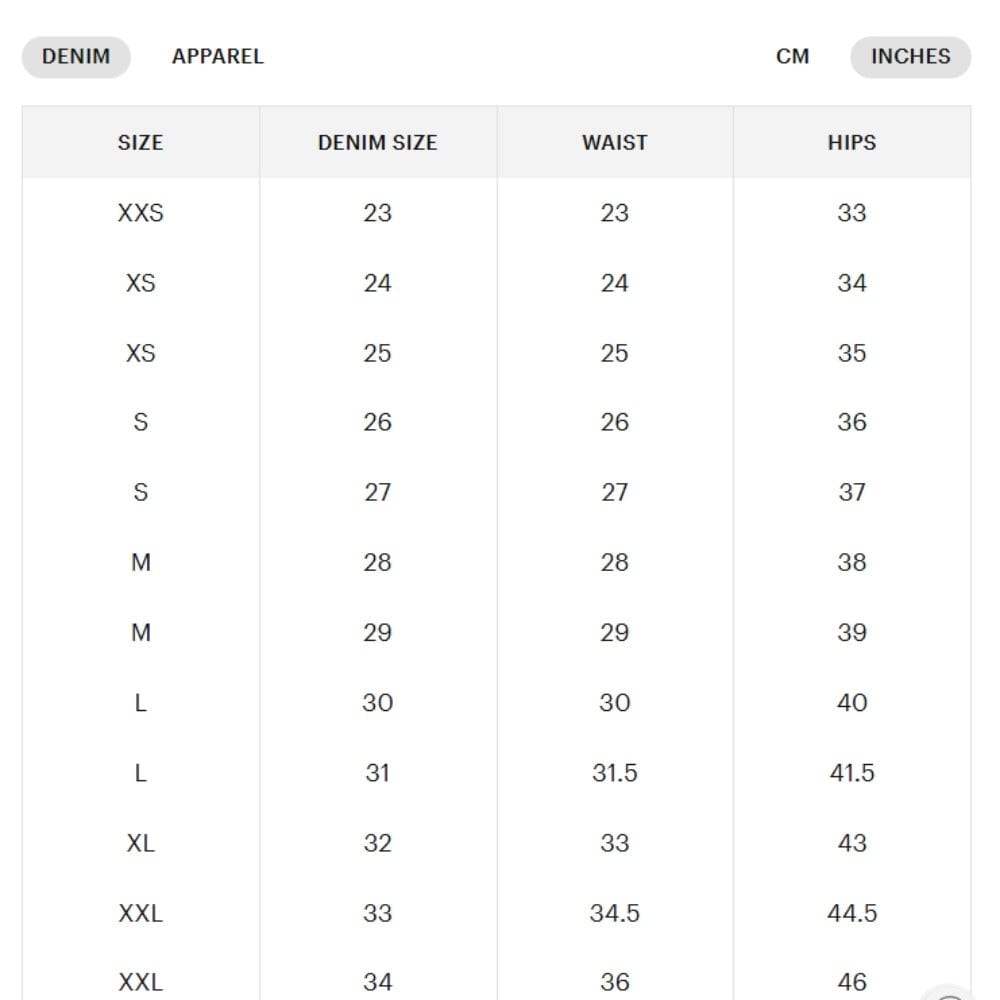
Task: Click the DENIM SIZE column header
Action: click(377, 143)
